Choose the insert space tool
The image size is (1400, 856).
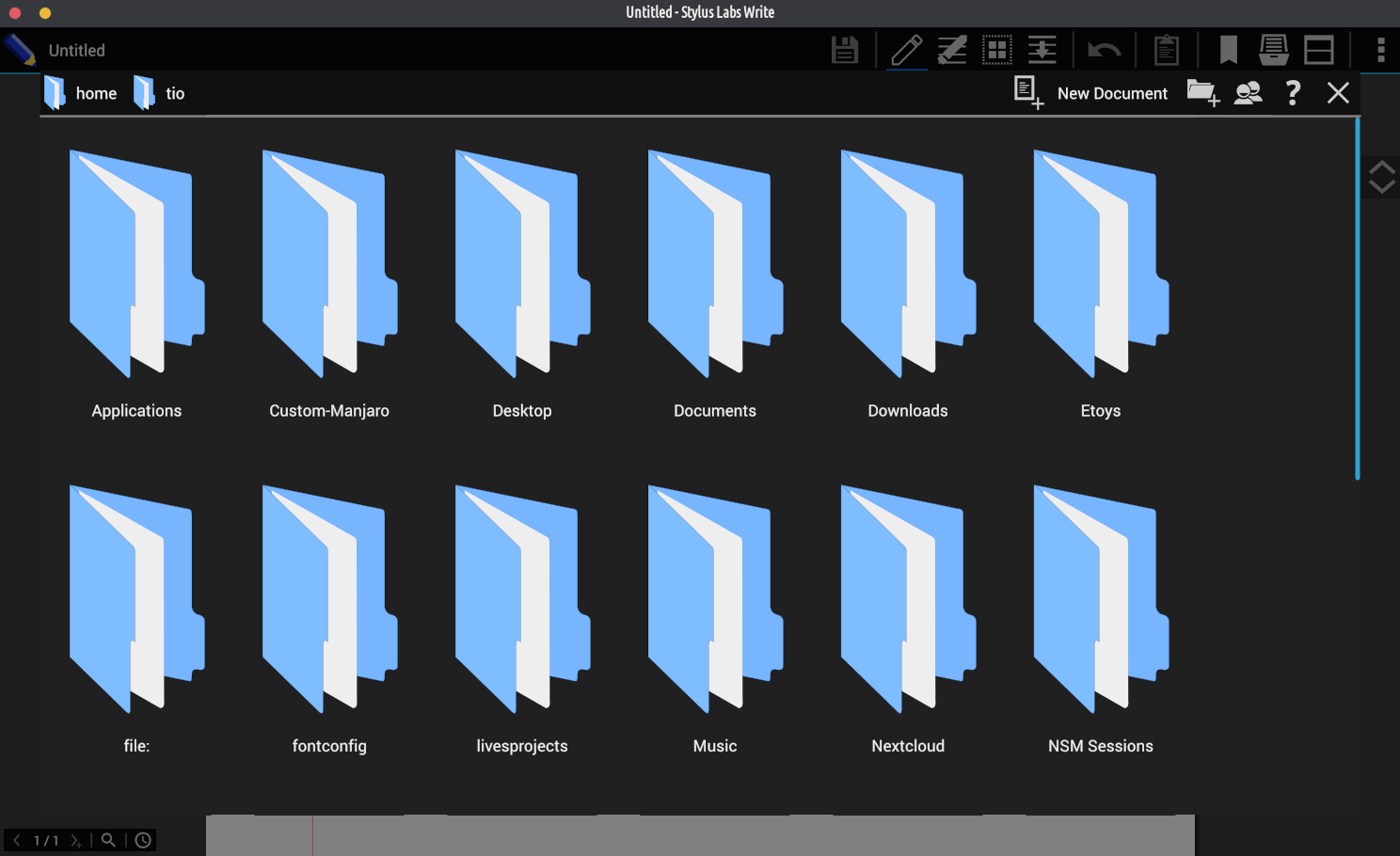(1042, 50)
